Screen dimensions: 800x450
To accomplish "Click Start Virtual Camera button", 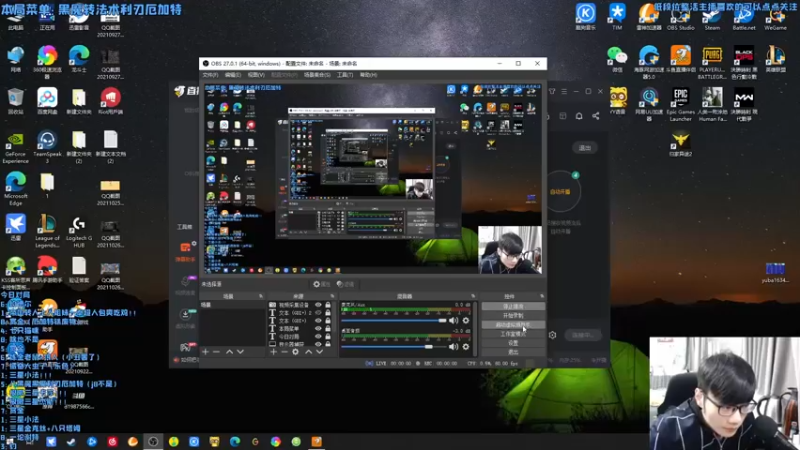I will point(513,324).
